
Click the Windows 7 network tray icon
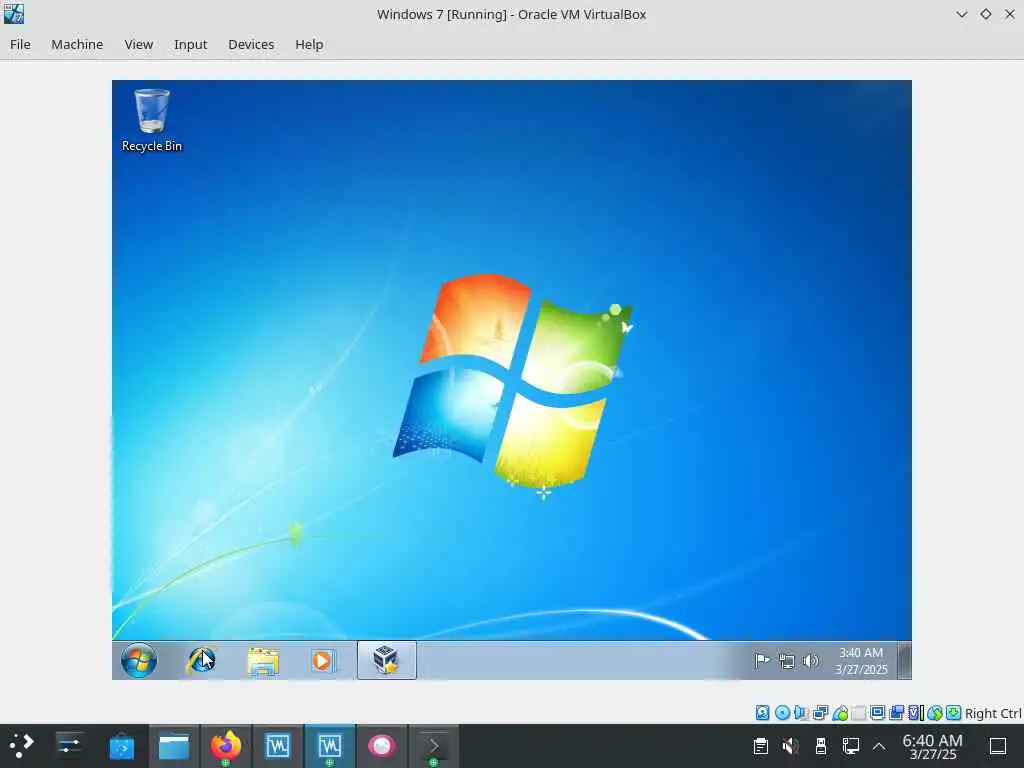pyautogui.click(x=787, y=662)
